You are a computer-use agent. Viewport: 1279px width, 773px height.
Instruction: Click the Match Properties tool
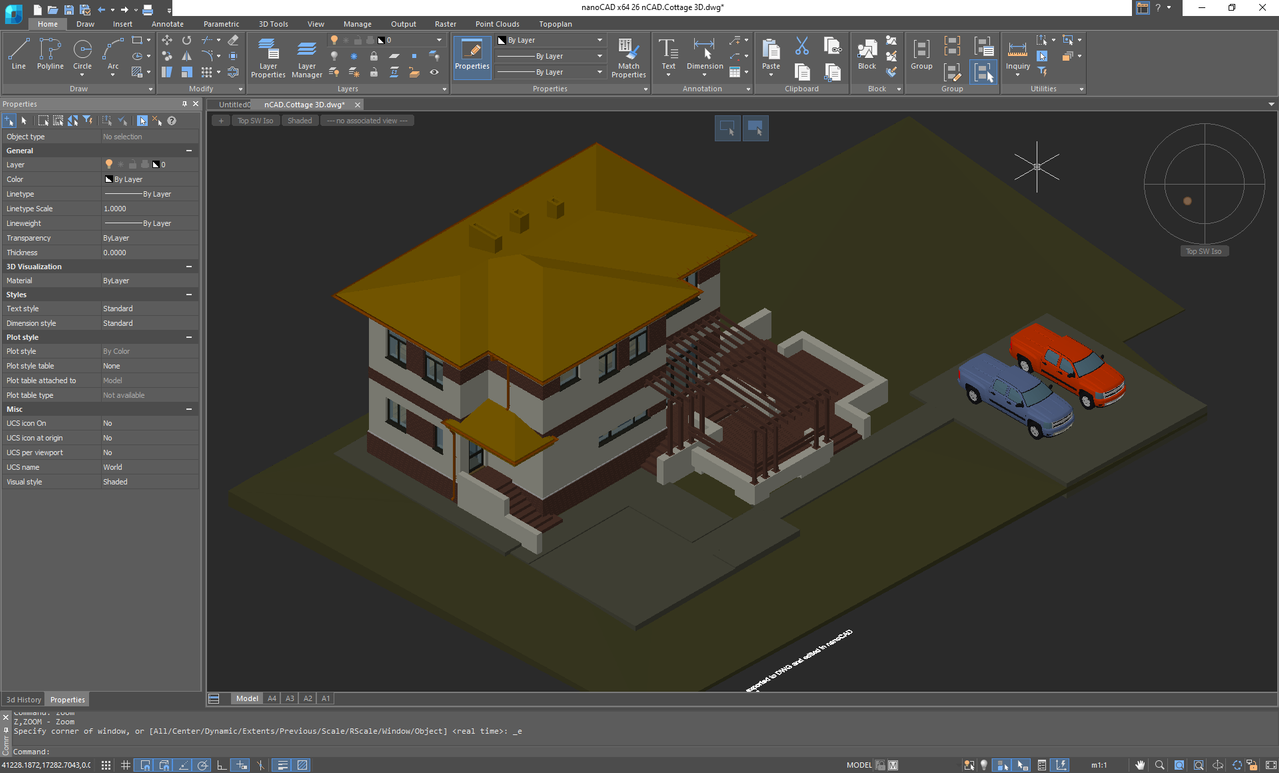click(628, 57)
